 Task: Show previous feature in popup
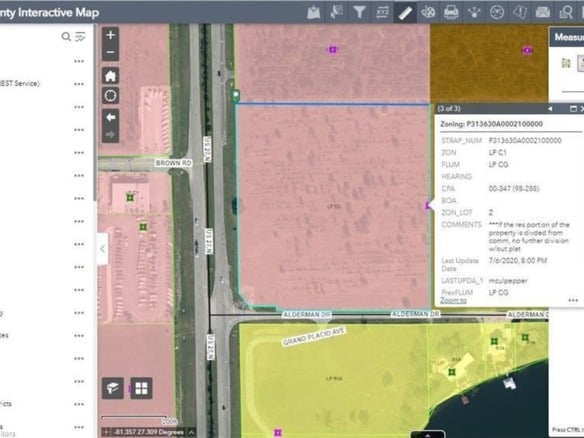(550, 109)
